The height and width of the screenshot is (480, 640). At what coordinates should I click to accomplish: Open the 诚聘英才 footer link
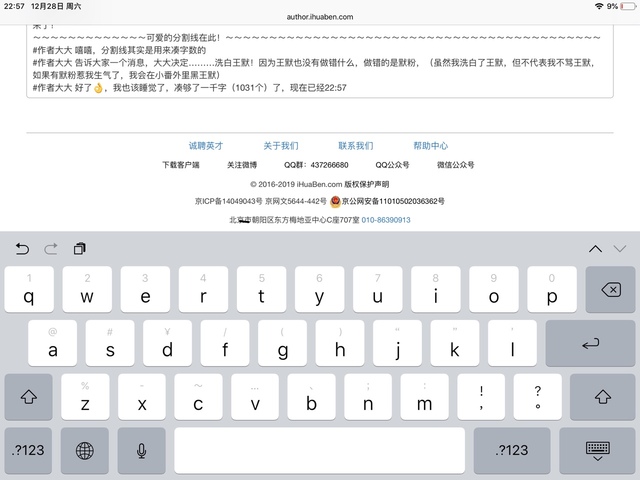pyautogui.click(x=205, y=145)
